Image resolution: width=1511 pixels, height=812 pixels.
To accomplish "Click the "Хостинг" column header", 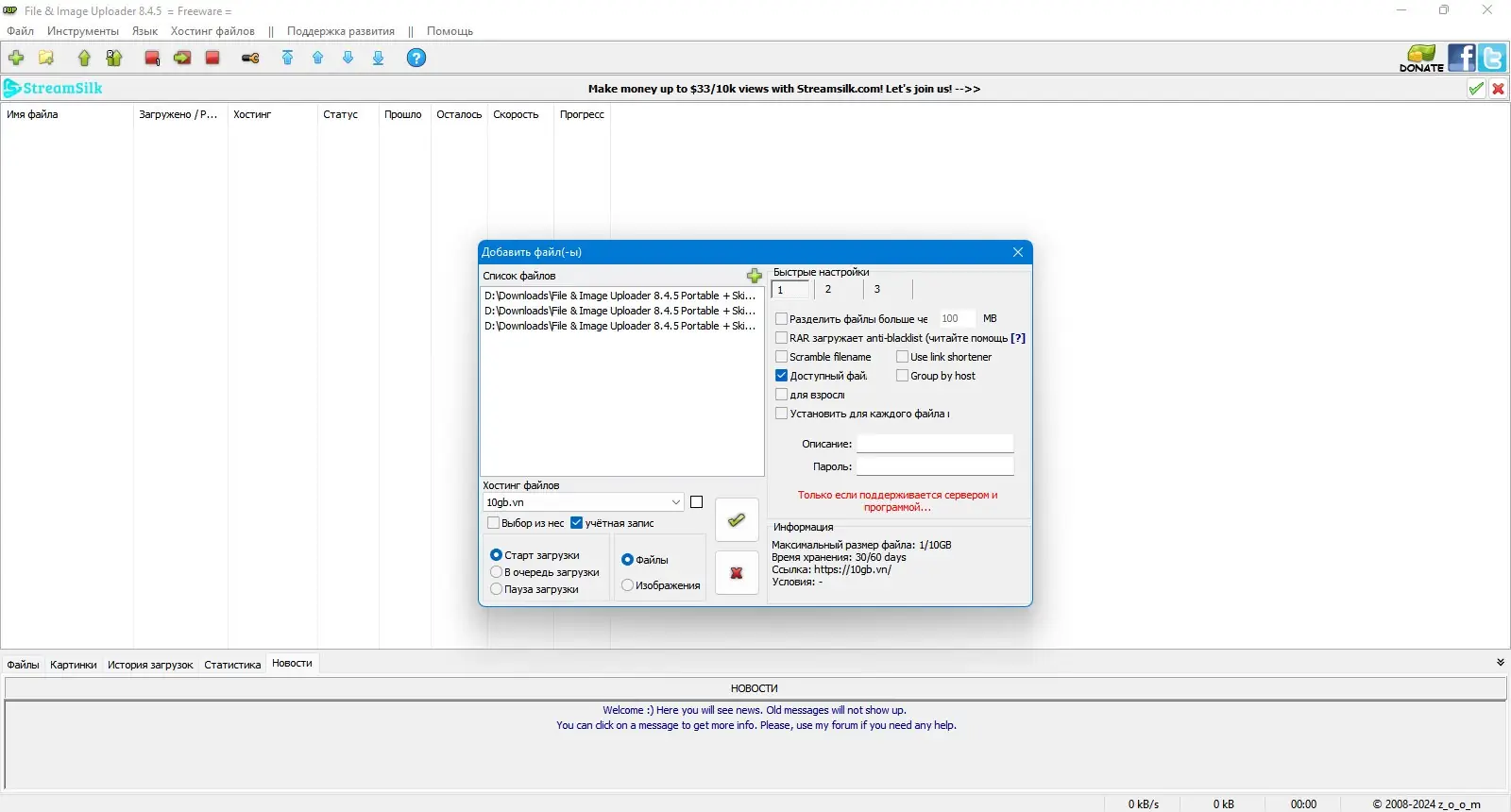I will pos(272,114).
